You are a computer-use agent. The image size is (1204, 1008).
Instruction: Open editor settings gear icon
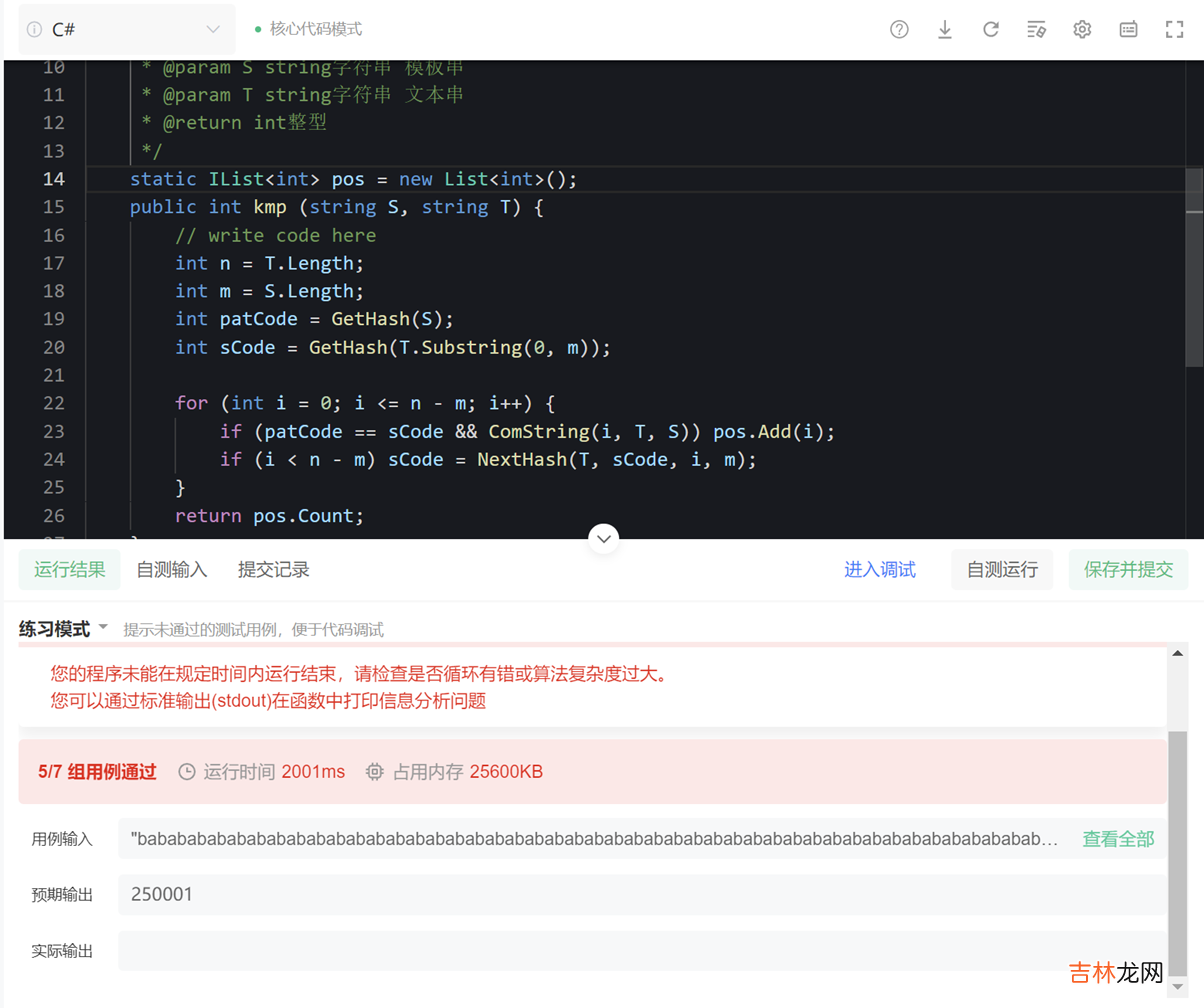(x=1082, y=29)
